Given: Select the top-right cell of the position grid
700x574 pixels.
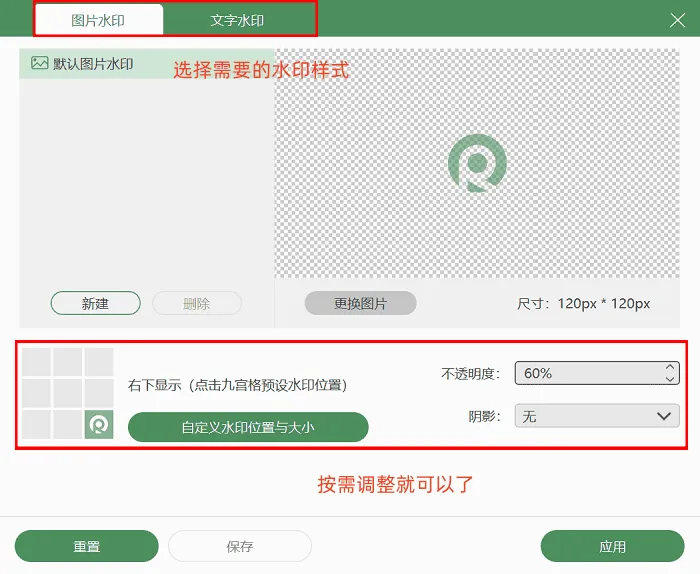Looking at the screenshot, I should point(99,362).
